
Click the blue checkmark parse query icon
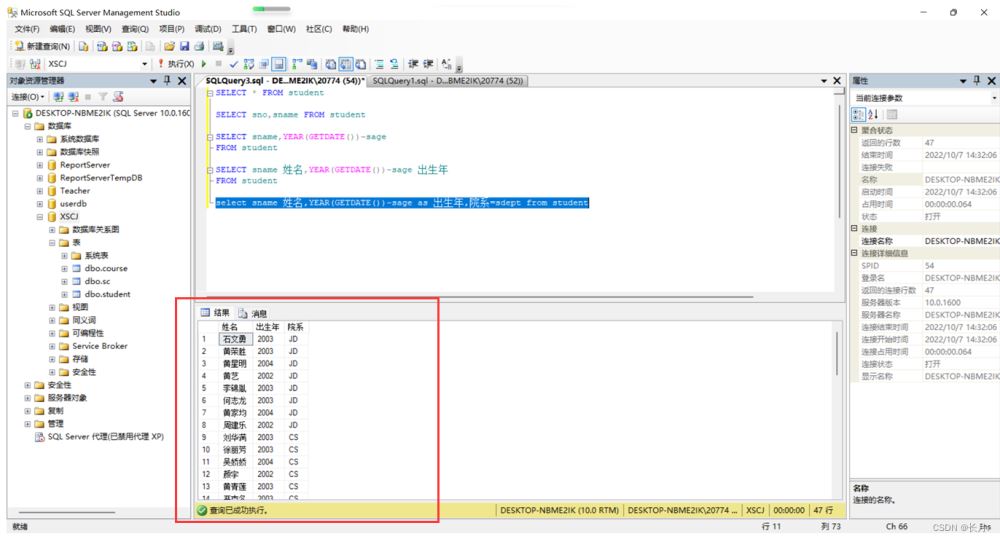pos(234,64)
